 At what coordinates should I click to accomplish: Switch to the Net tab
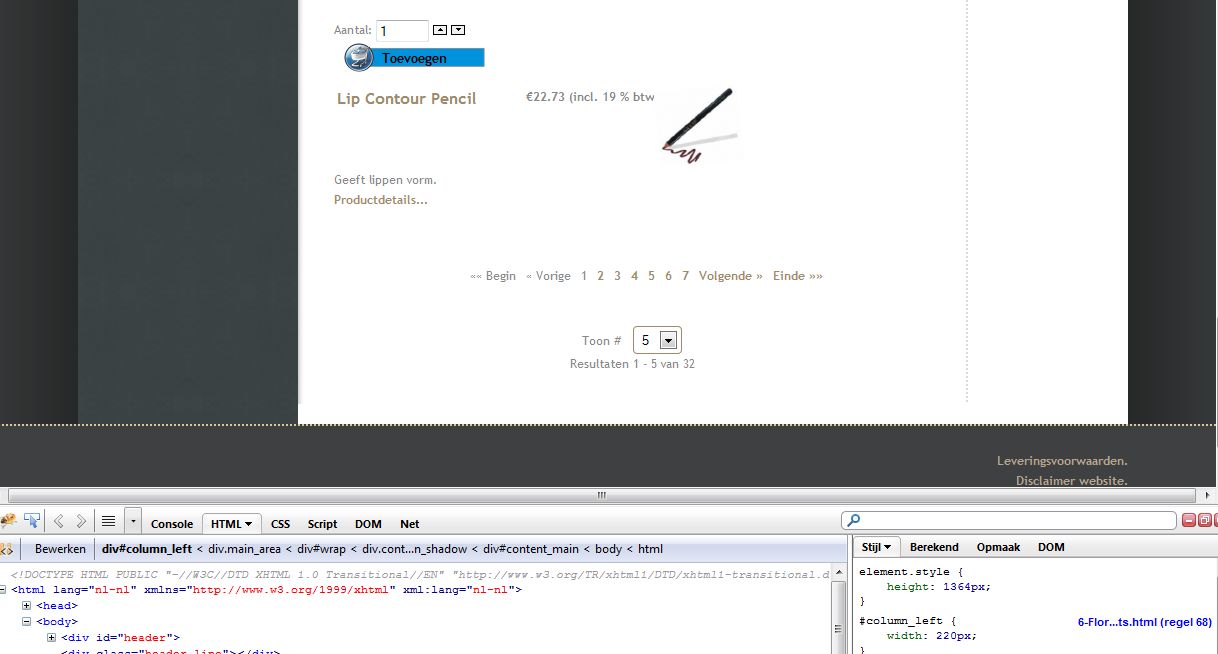pyautogui.click(x=410, y=524)
